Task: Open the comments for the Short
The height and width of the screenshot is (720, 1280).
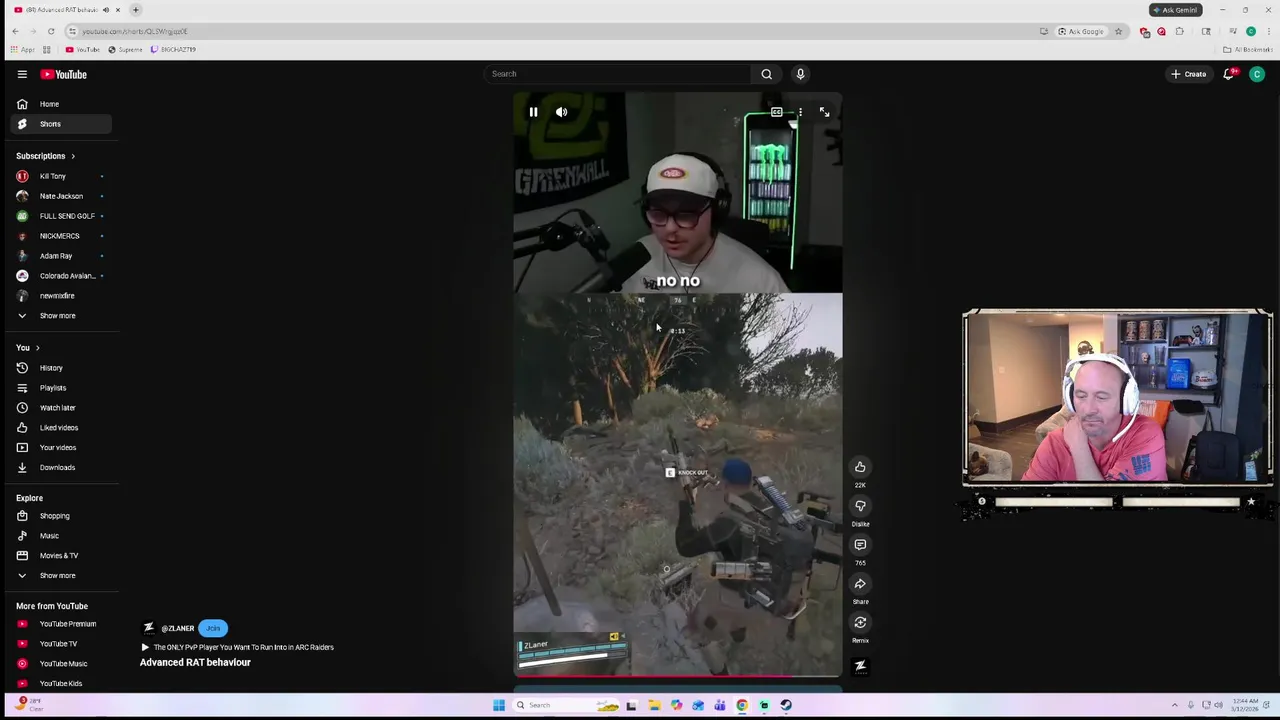Action: (860, 545)
